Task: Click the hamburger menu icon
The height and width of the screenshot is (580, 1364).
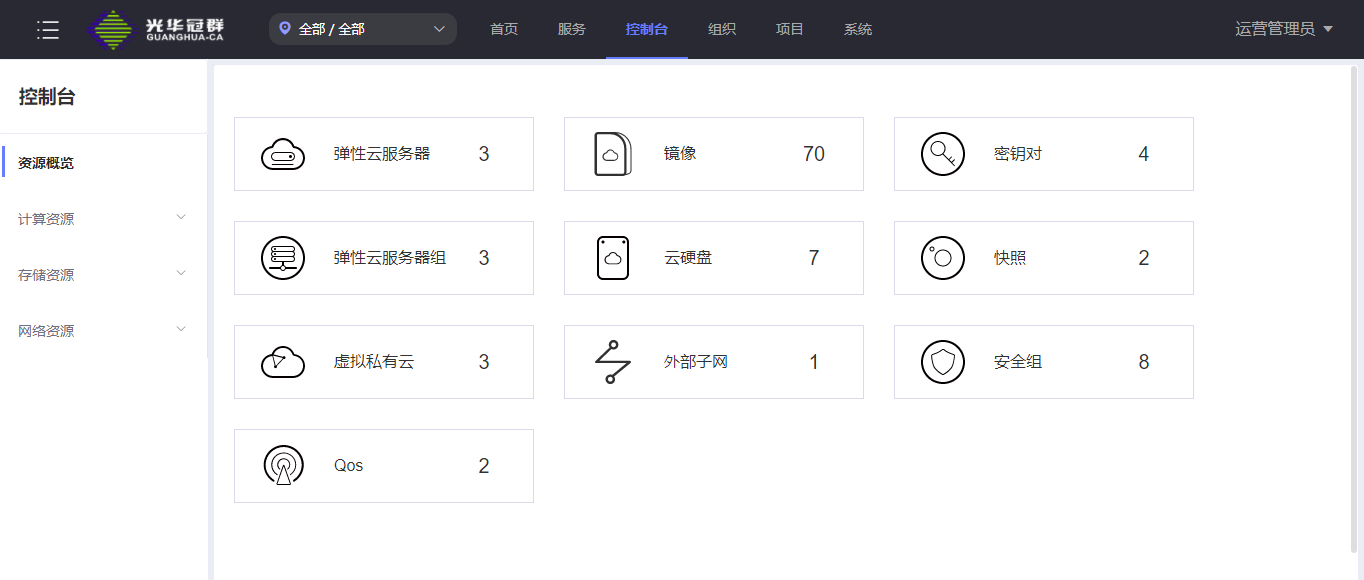Action: coord(48,30)
